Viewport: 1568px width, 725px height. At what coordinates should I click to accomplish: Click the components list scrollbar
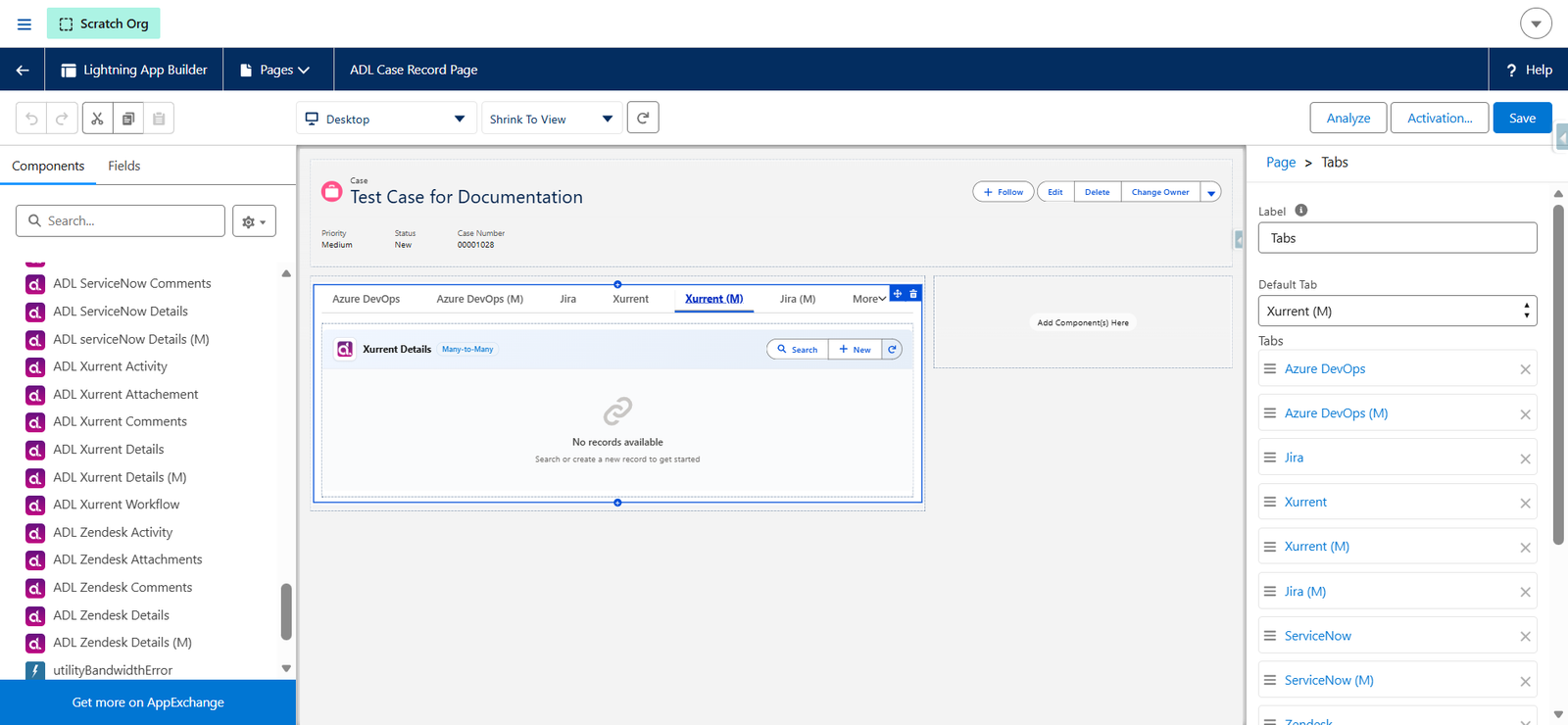(x=286, y=611)
